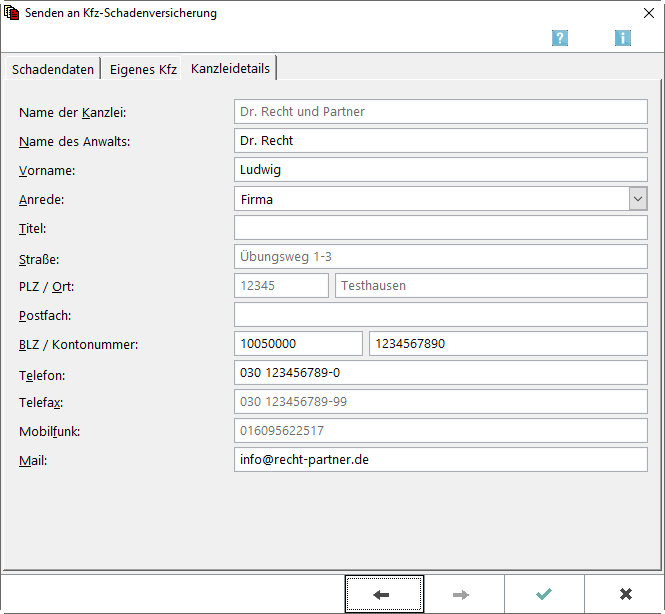Viewport: 665px width, 614px height.
Task: Edit the Mail address field
Action: tap(440, 460)
